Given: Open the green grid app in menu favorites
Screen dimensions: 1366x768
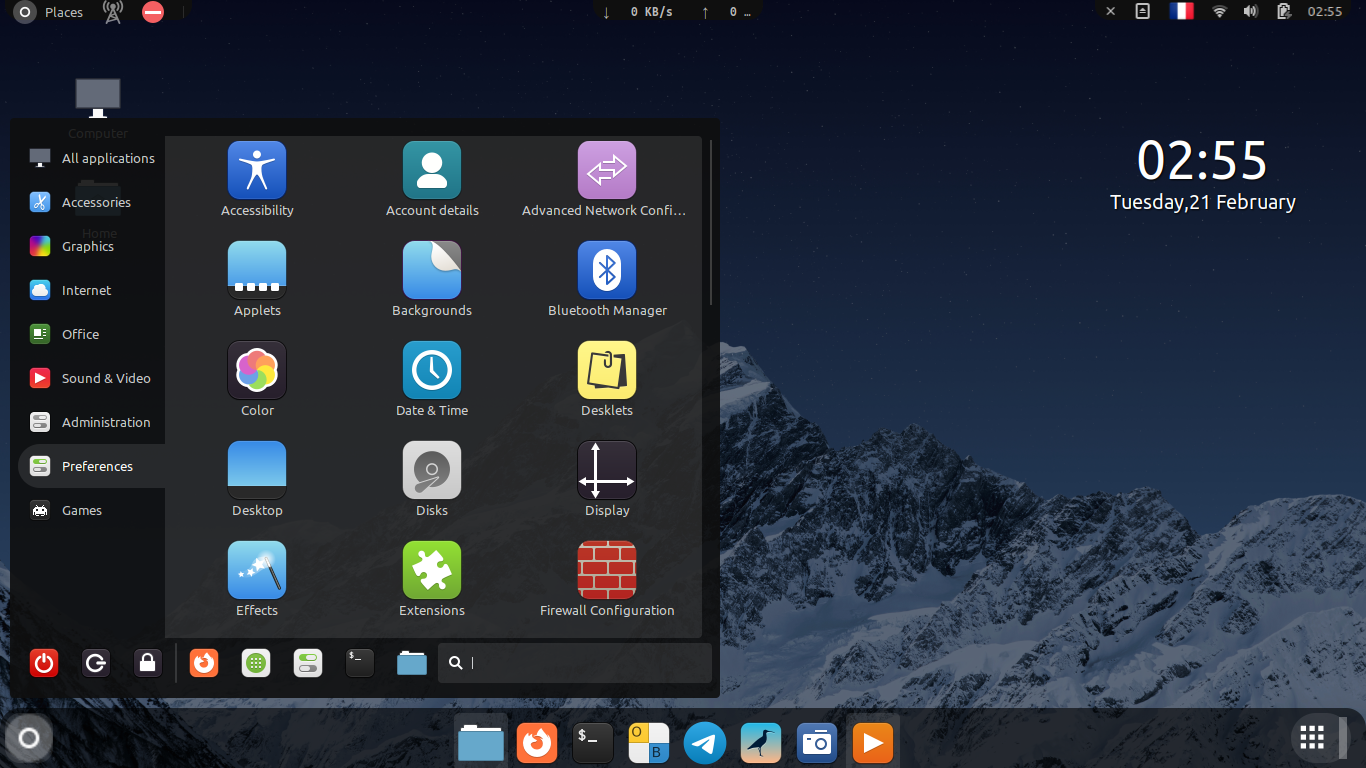Looking at the screenshot, I should pyautogui.click(x=256, y=663).
